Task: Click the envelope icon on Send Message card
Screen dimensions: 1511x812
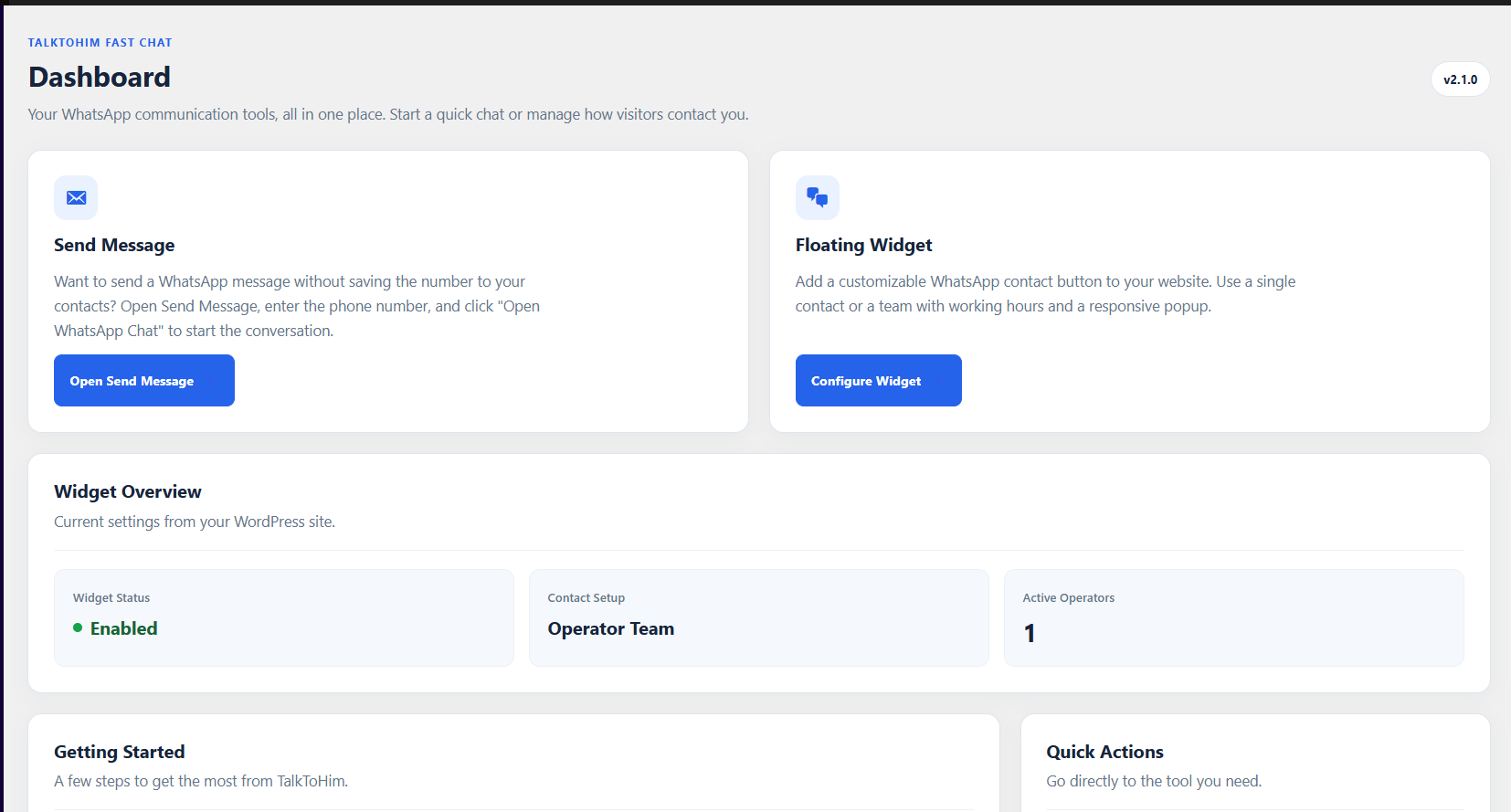Action: (x=76, y=197)
